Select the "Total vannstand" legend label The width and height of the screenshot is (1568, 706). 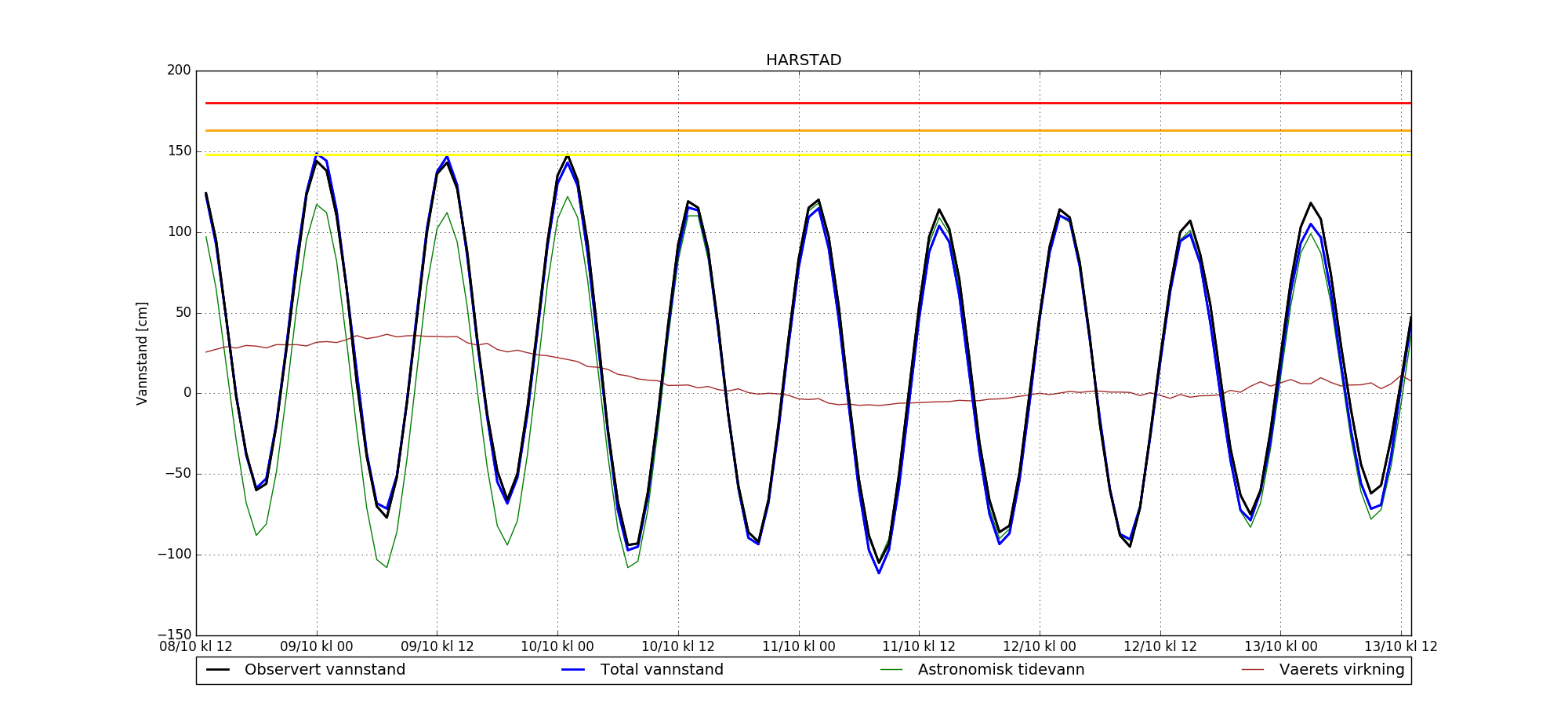point(662,670)
